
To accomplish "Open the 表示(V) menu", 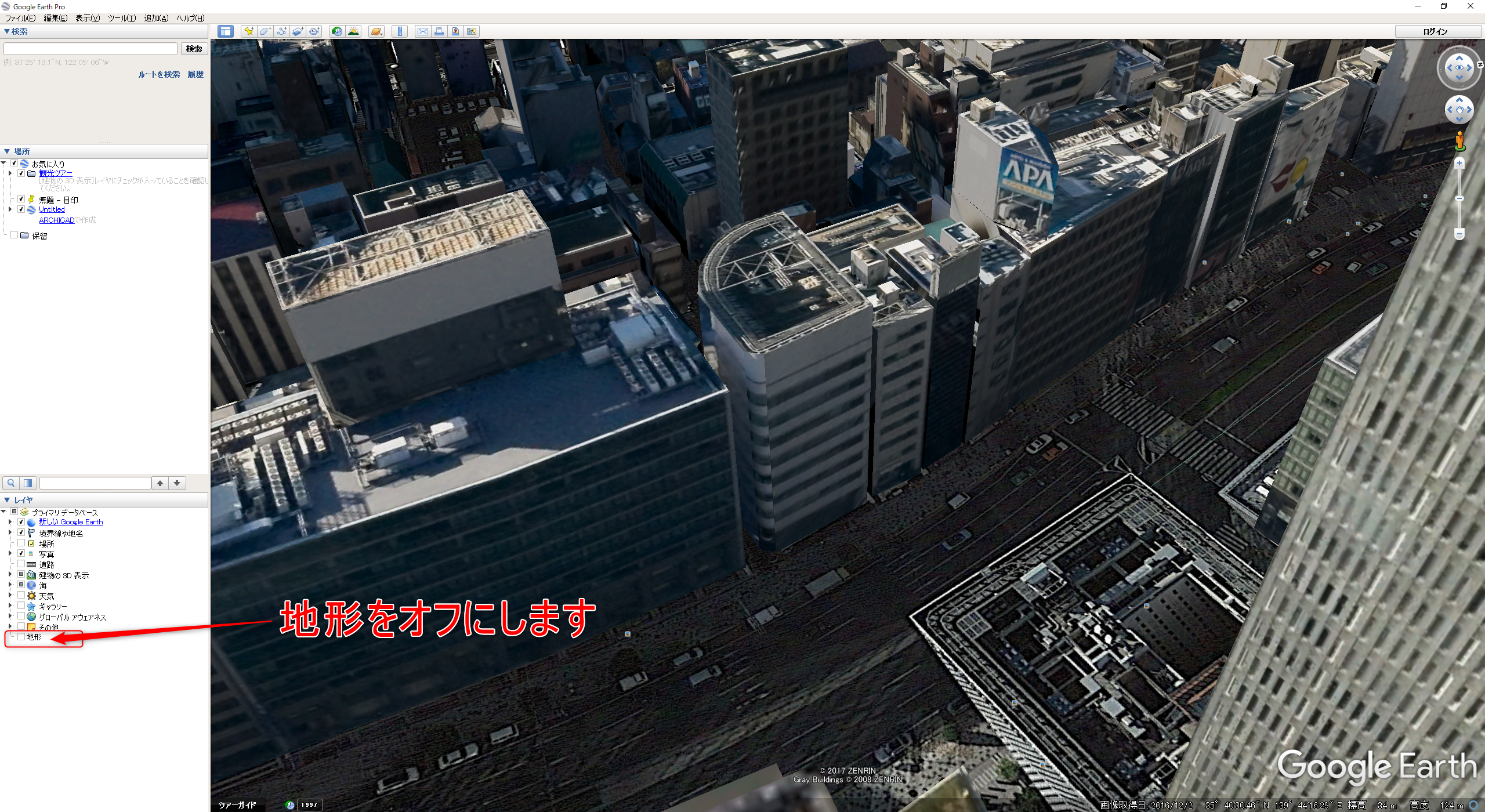I will tap(88, 18).
